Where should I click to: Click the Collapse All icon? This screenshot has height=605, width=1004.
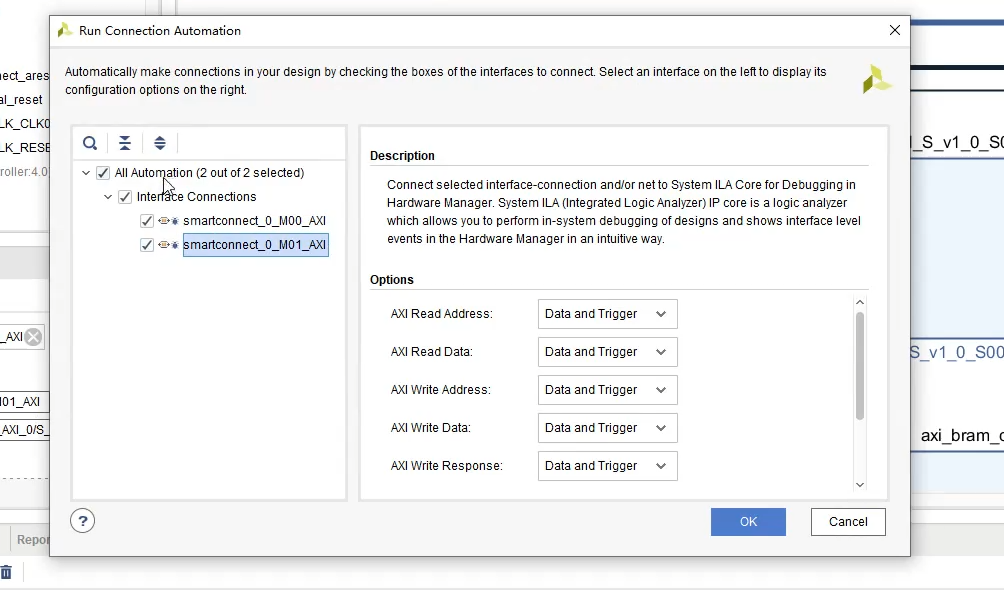click(x=125, y=143)
